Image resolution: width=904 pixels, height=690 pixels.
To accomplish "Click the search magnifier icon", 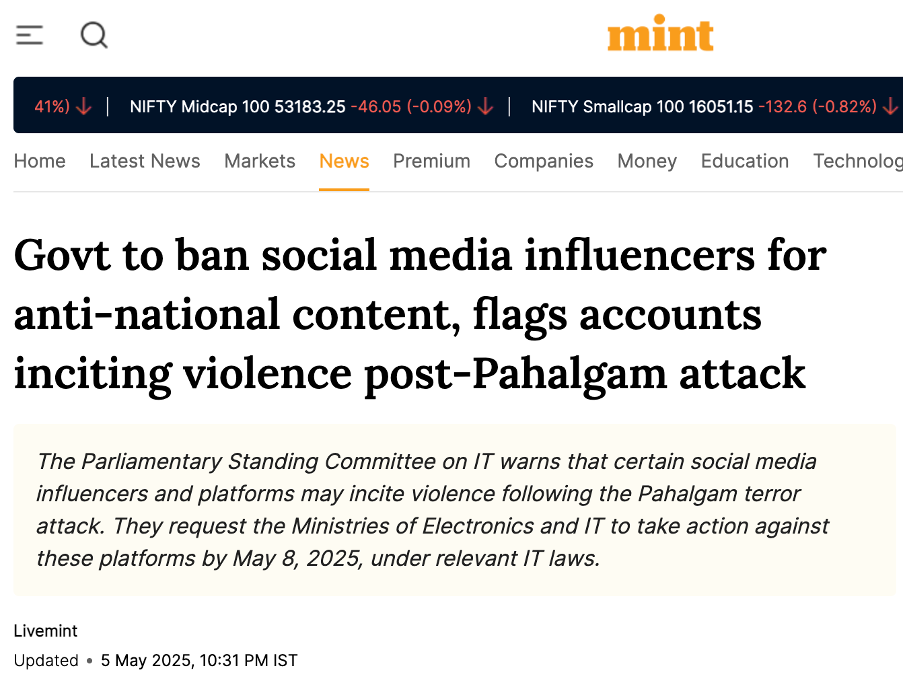I will [94, 35].
